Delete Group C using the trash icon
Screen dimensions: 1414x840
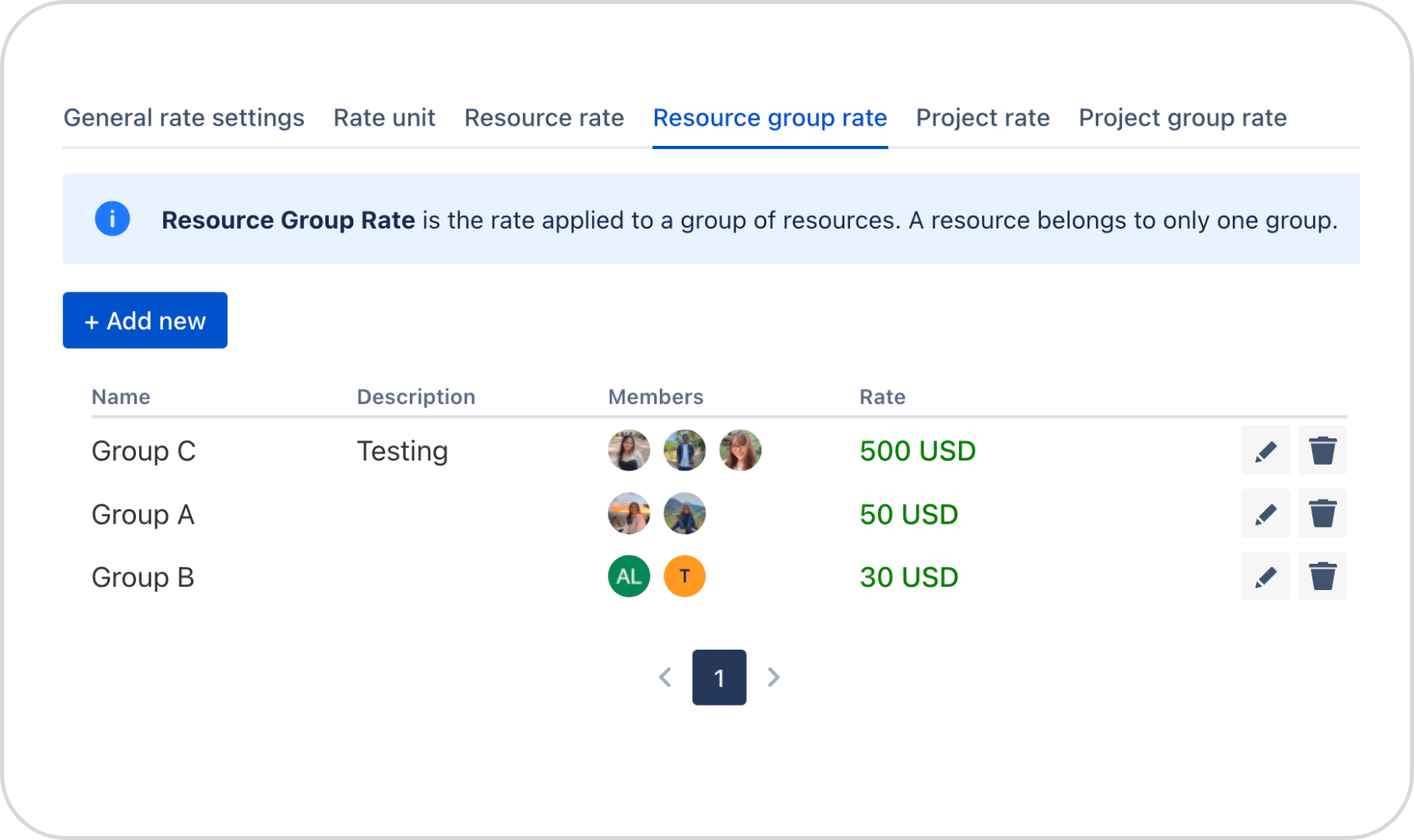coord(1322,451)
